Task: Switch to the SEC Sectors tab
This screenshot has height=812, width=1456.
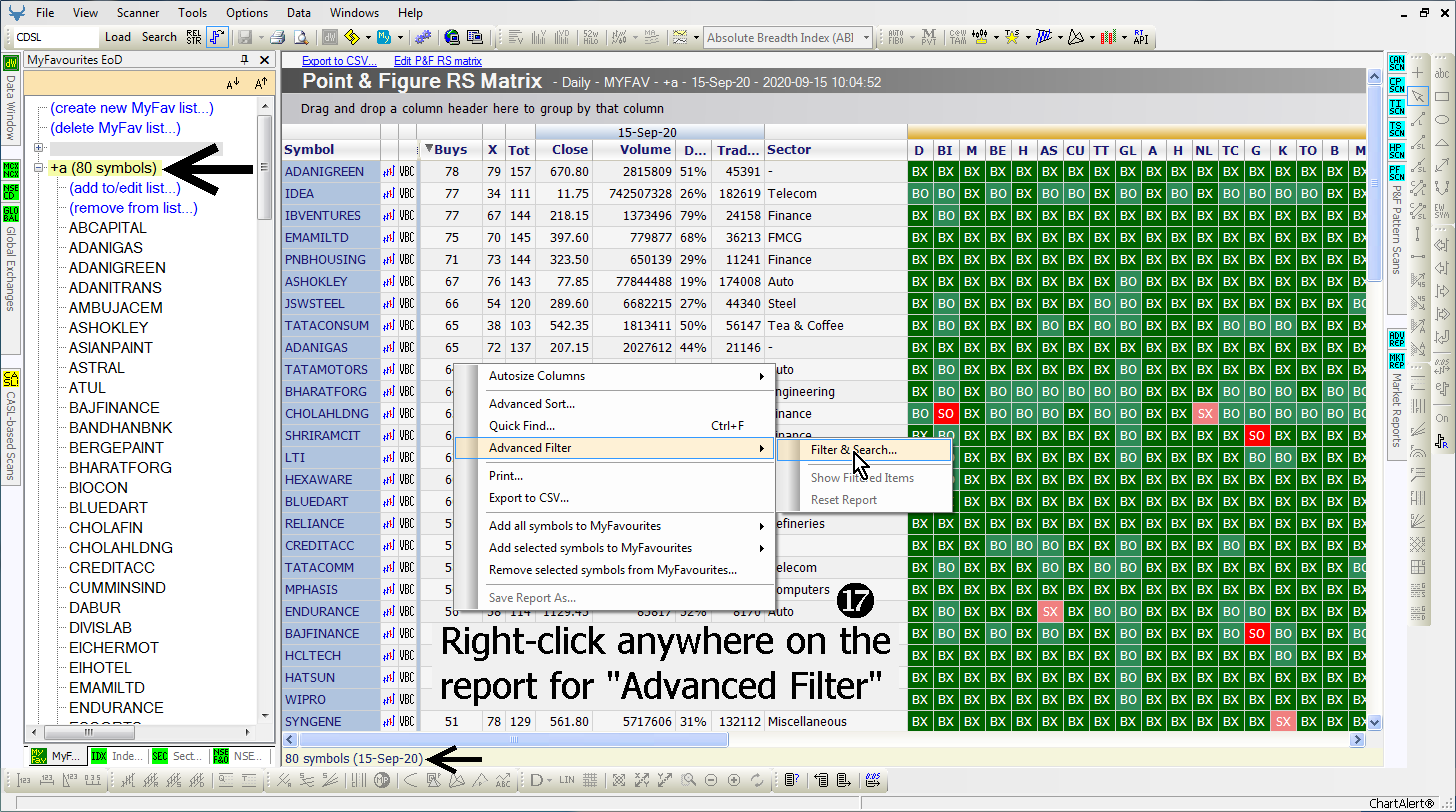Action: click(177, 756)
